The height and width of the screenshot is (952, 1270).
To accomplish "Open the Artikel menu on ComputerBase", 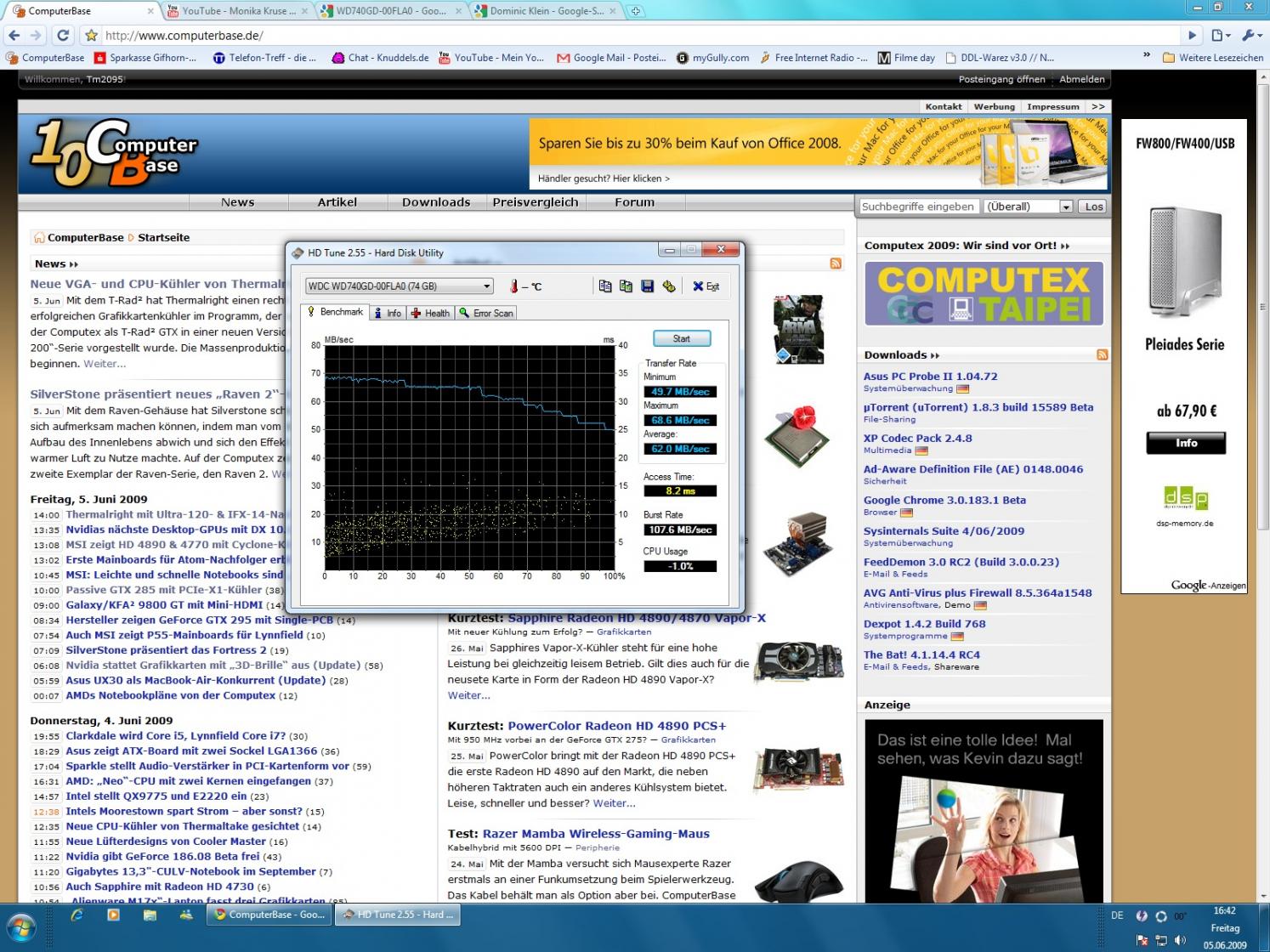I will coord(337,202).
